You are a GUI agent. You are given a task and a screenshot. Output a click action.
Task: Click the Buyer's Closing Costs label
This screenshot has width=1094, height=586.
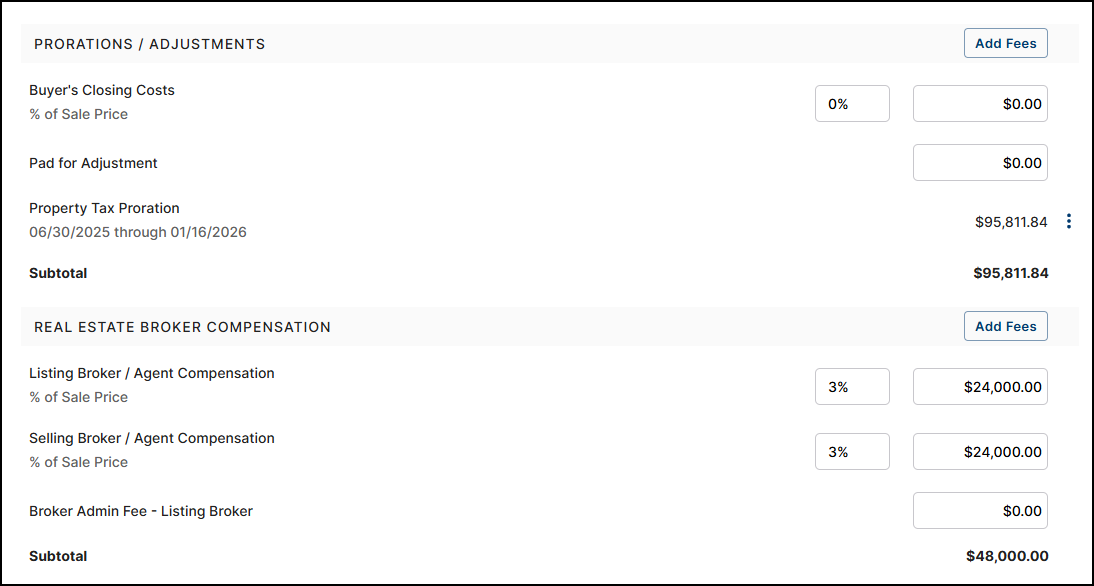tap(102, 90)
